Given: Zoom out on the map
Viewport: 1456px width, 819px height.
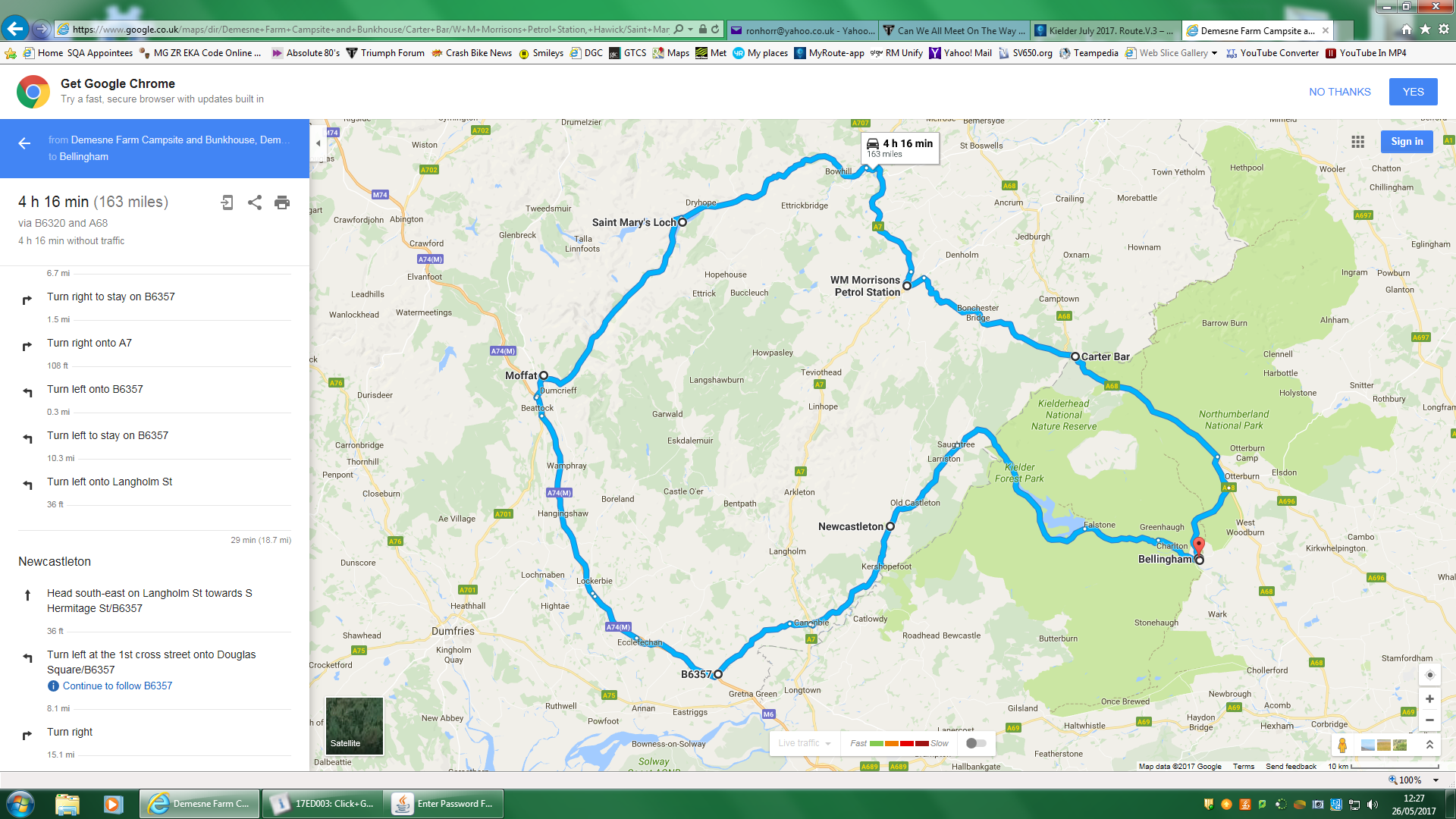Looking at the screenshot, I should click(x=1429, y=720).
